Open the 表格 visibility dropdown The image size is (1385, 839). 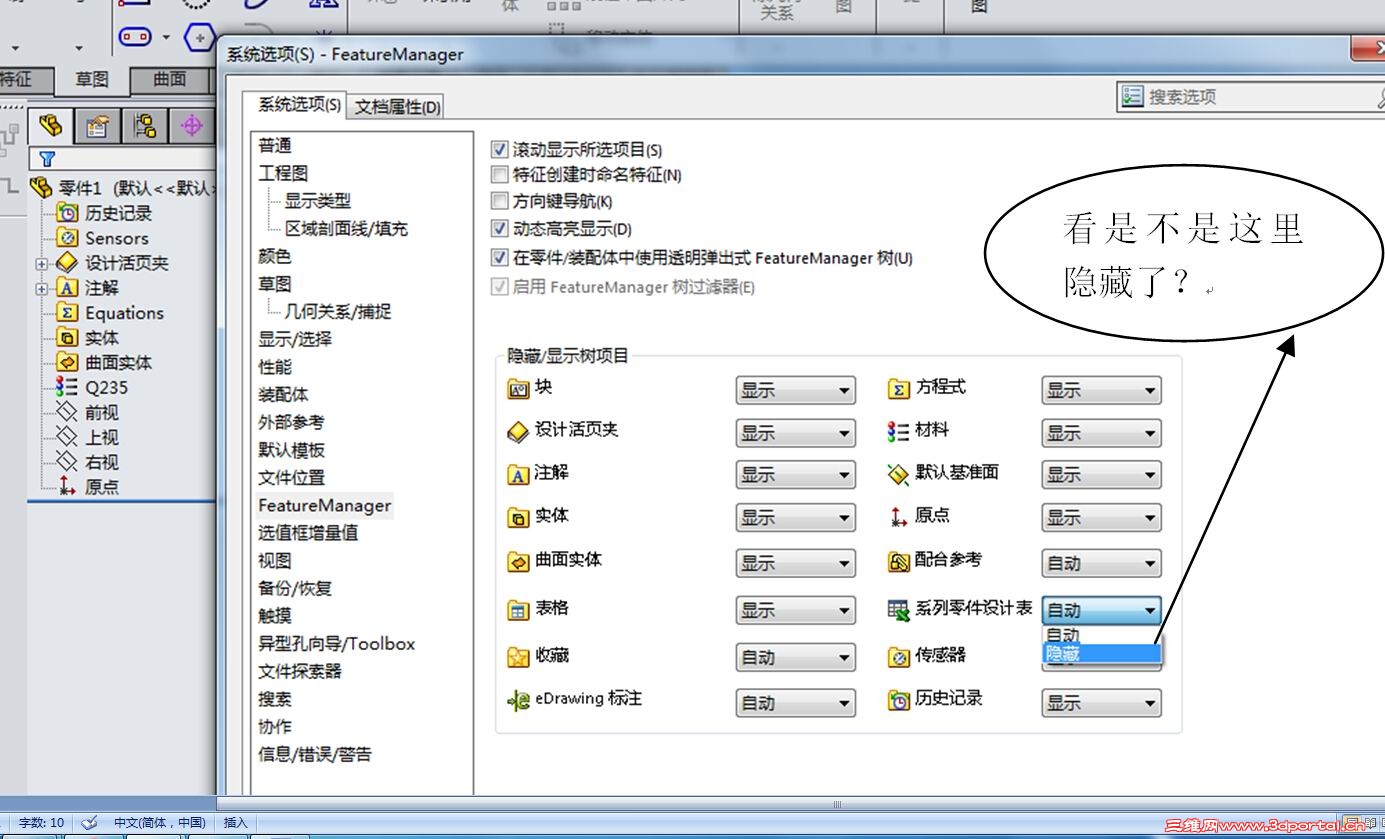795,610
